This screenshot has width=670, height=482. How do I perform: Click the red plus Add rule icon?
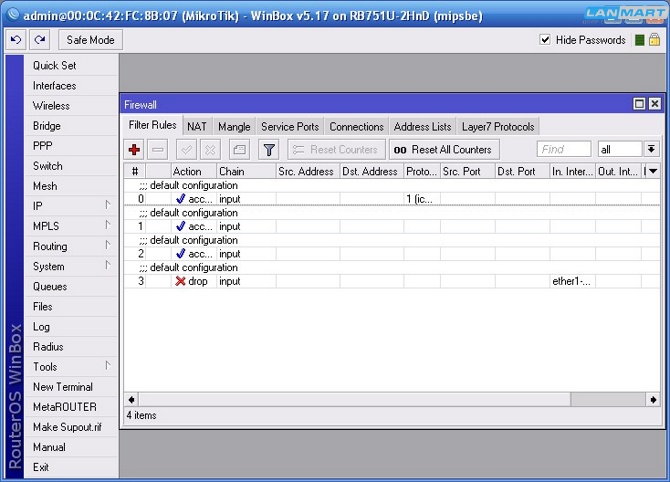(134, 150)
